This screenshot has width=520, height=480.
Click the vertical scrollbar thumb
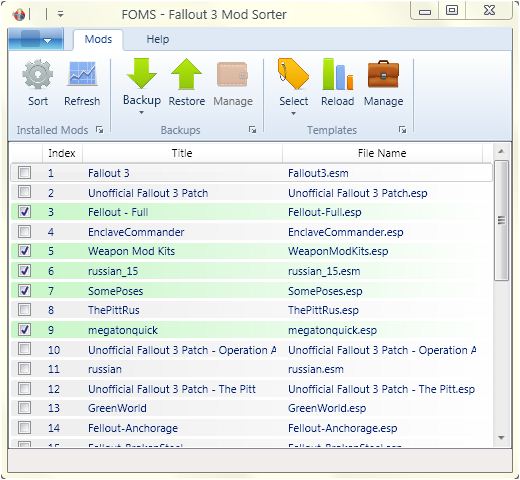click(501, 220)
